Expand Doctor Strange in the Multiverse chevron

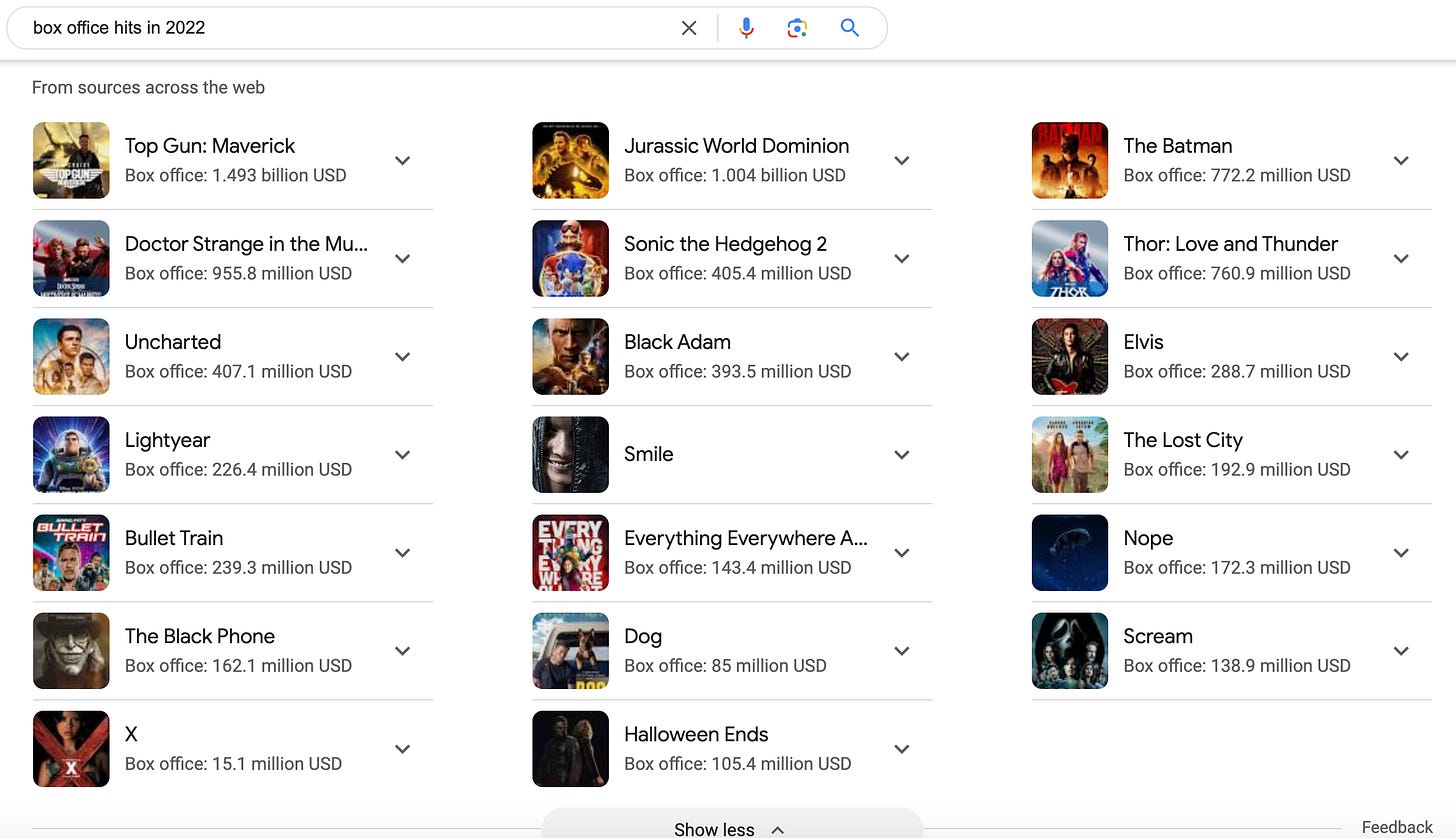[x=403, y=258]
